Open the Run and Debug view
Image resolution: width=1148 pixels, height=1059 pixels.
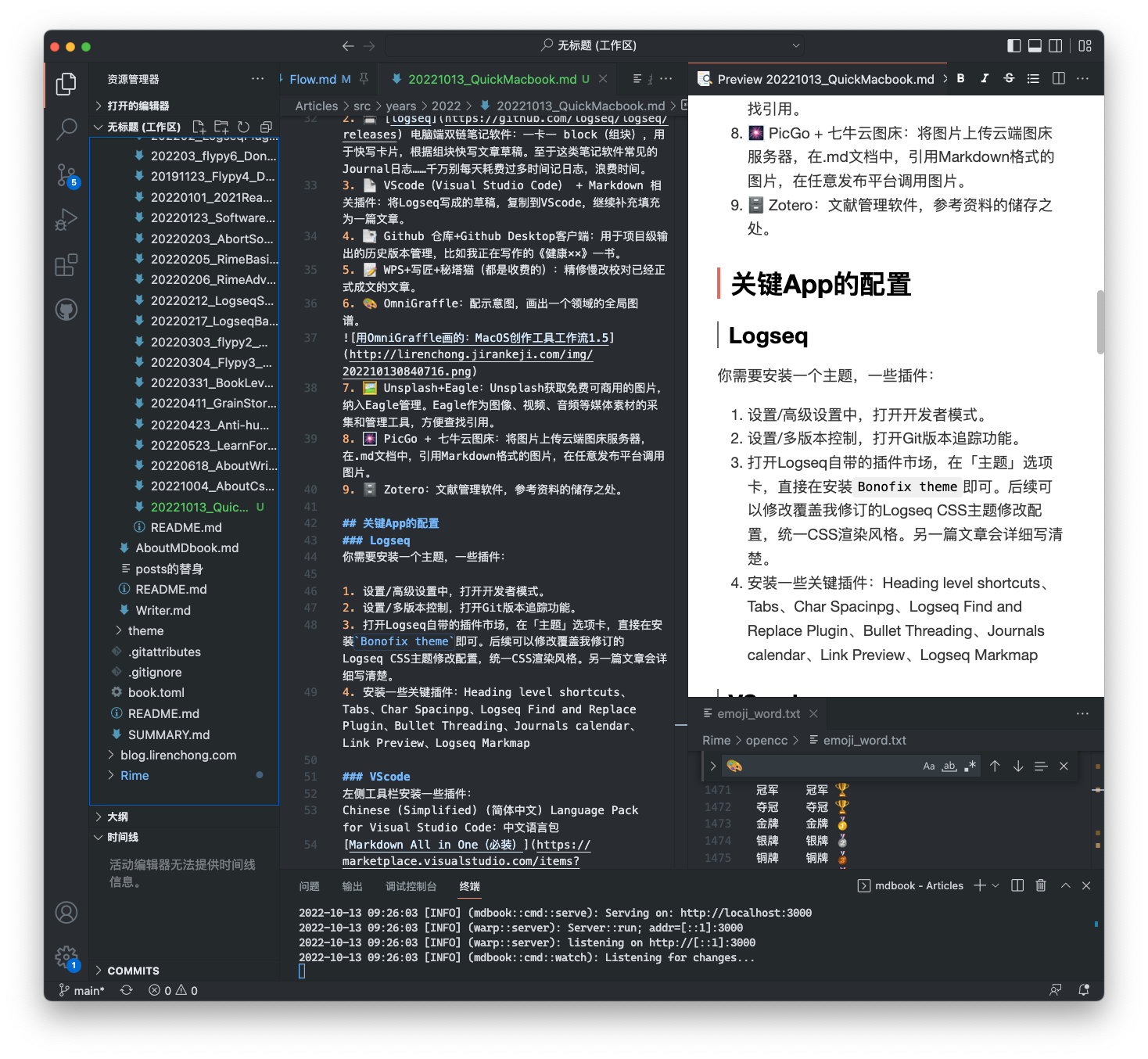coord(66,220)
